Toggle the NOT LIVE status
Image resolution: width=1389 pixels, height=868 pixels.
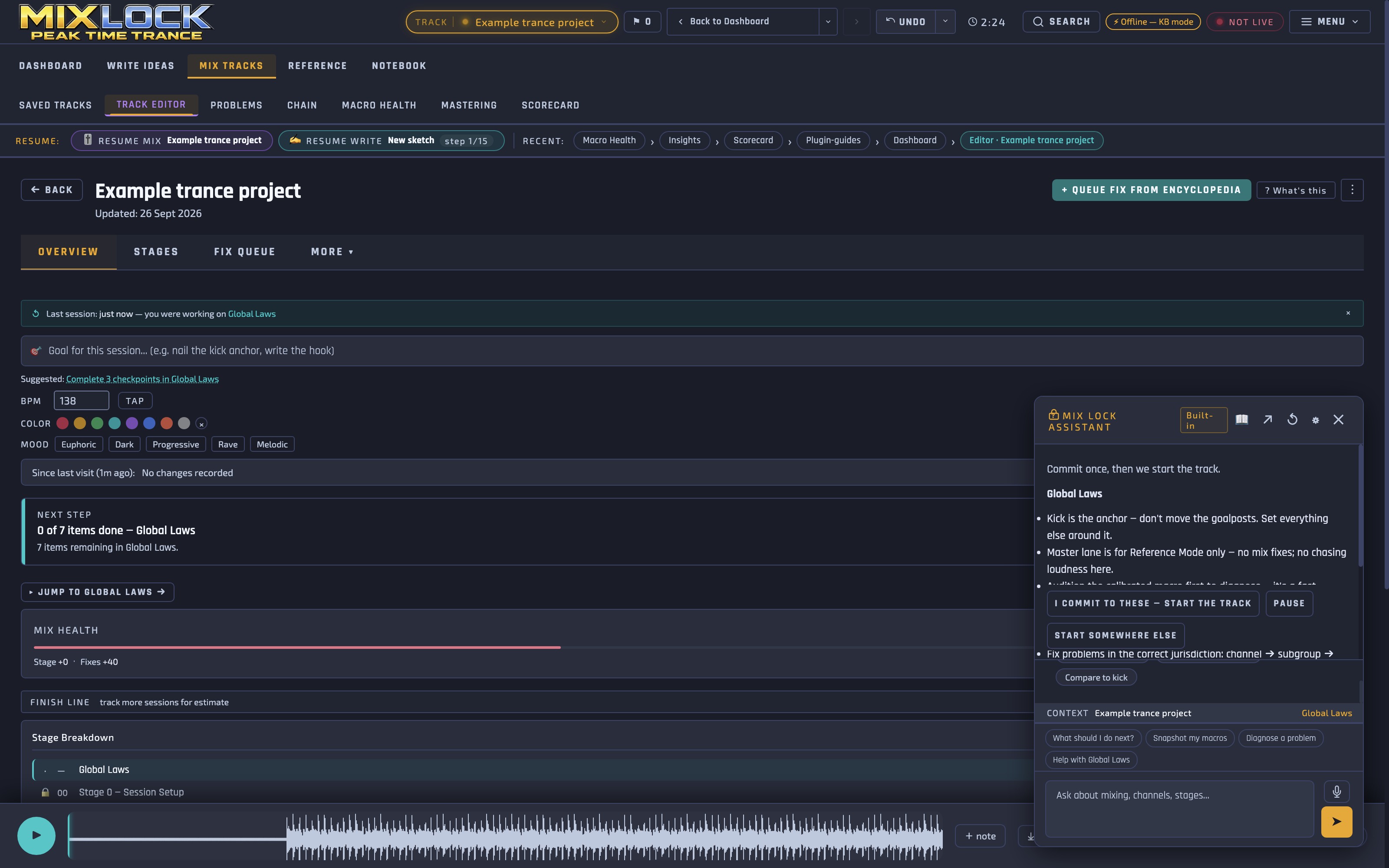click(x=1244, y=22)
